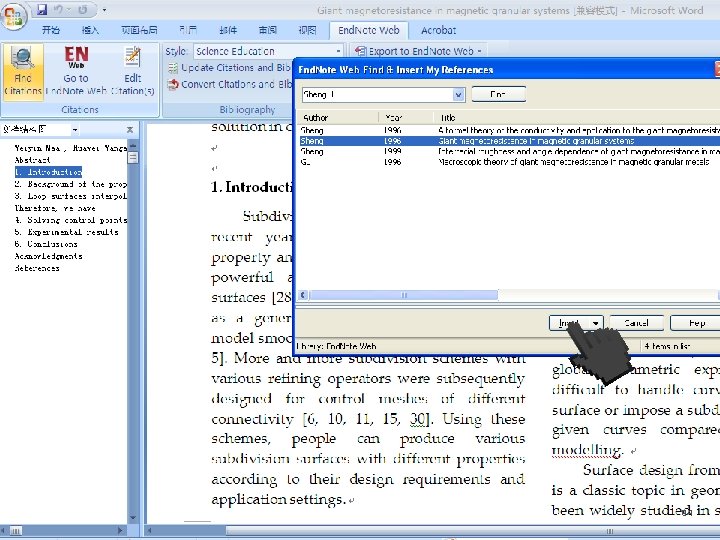Select the EndNote Web tab
720x540 pixels.
click(369, 30)
